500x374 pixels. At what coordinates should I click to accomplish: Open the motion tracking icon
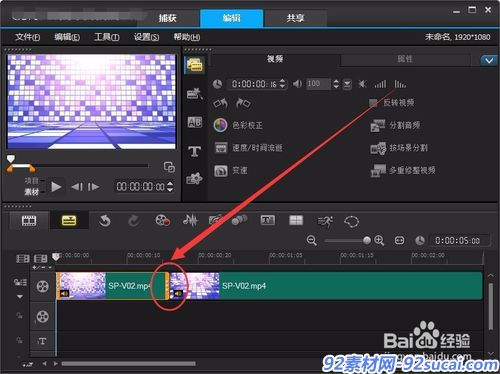point(239,220)
